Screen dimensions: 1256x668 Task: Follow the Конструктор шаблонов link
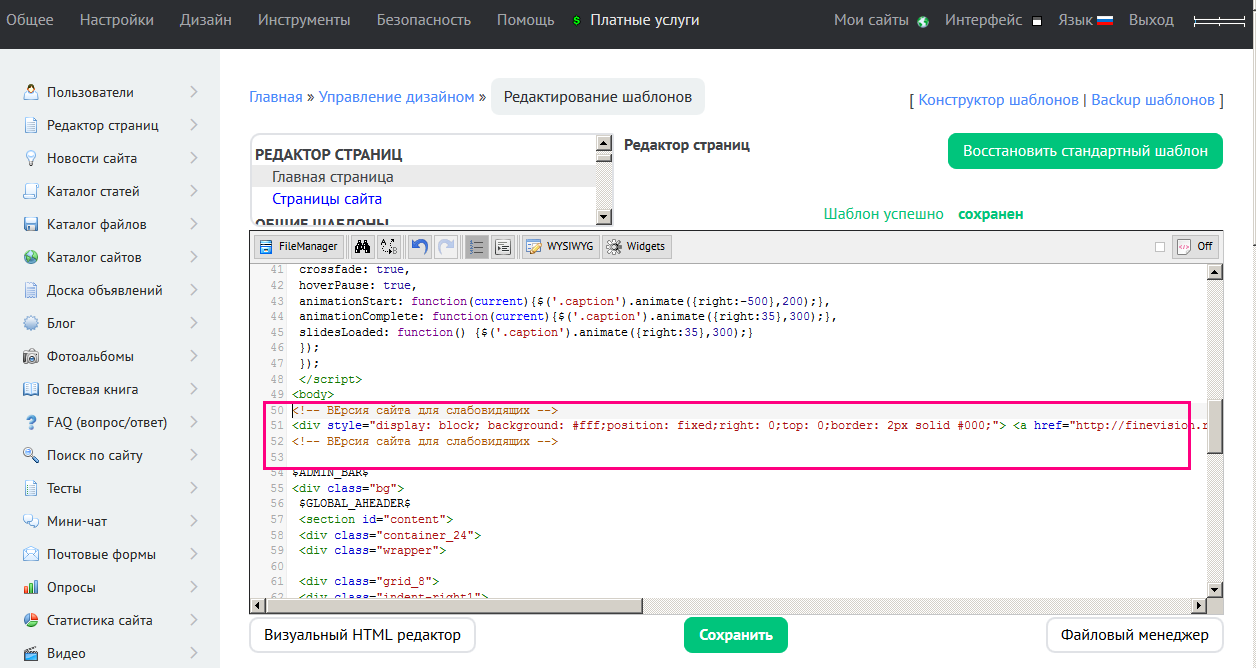coord(998,100)
